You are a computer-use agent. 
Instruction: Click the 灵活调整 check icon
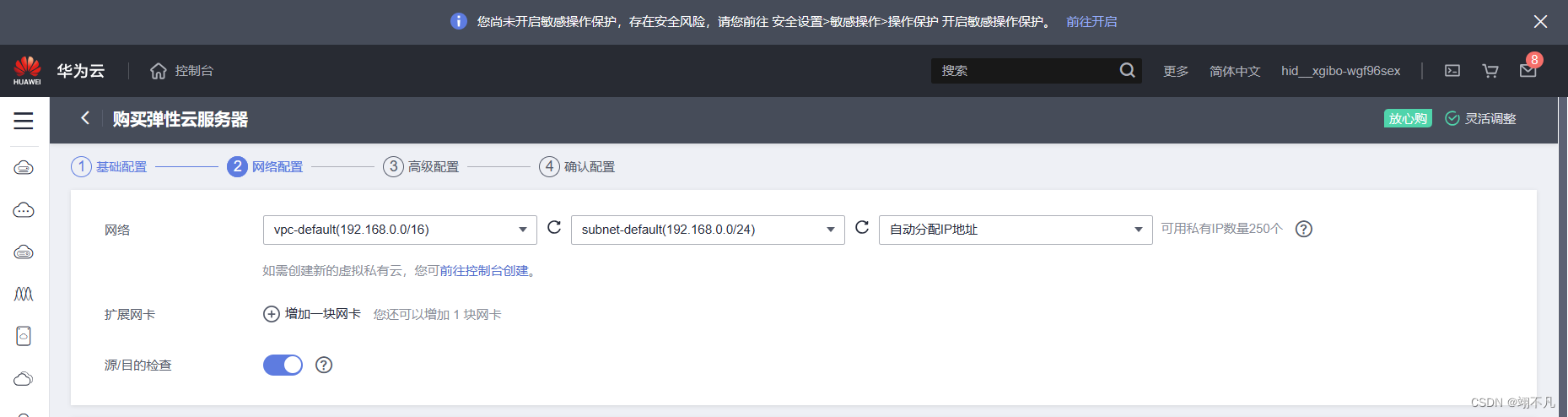[x=1452, y=118]
